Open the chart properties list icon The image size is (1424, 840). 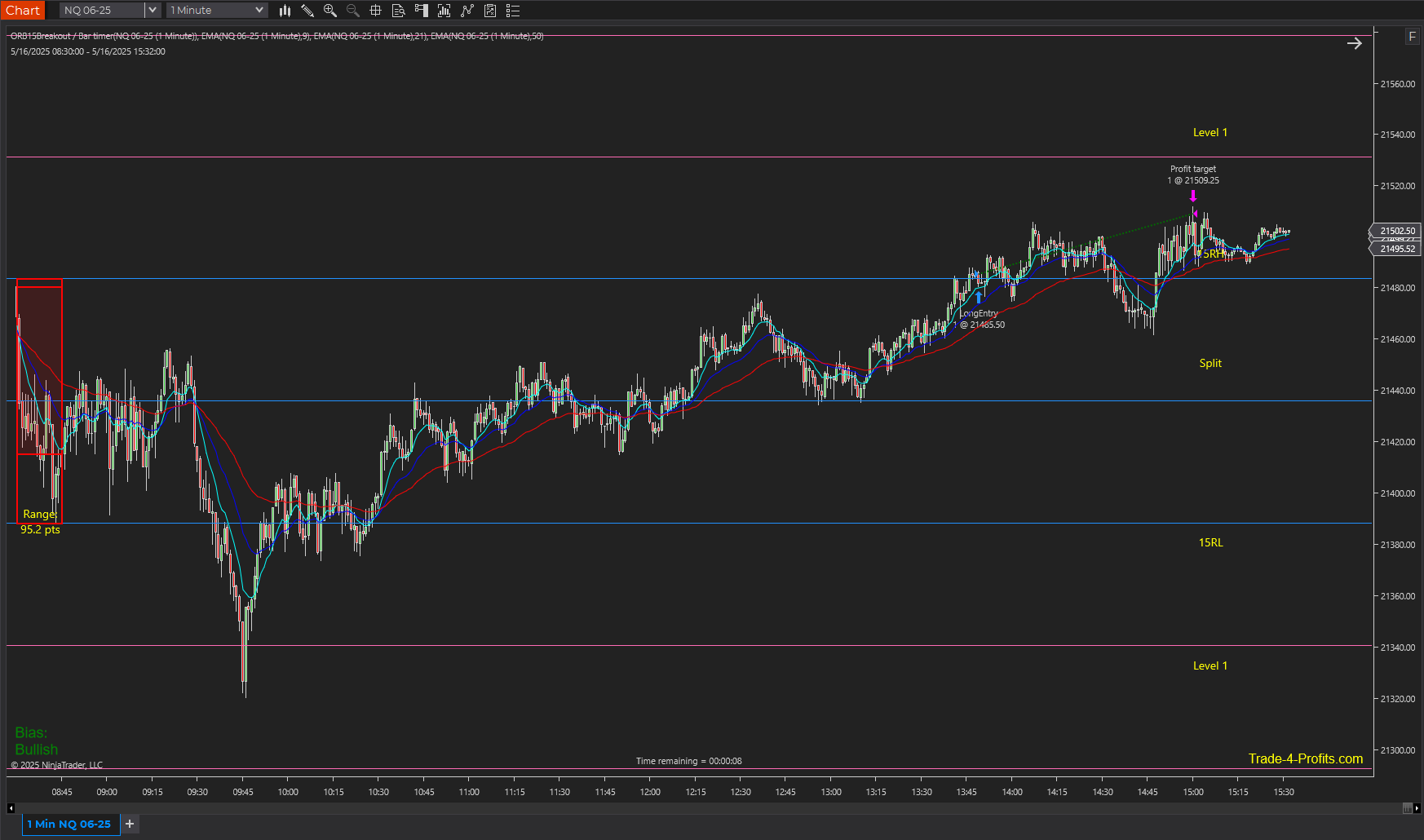(513, 11)
